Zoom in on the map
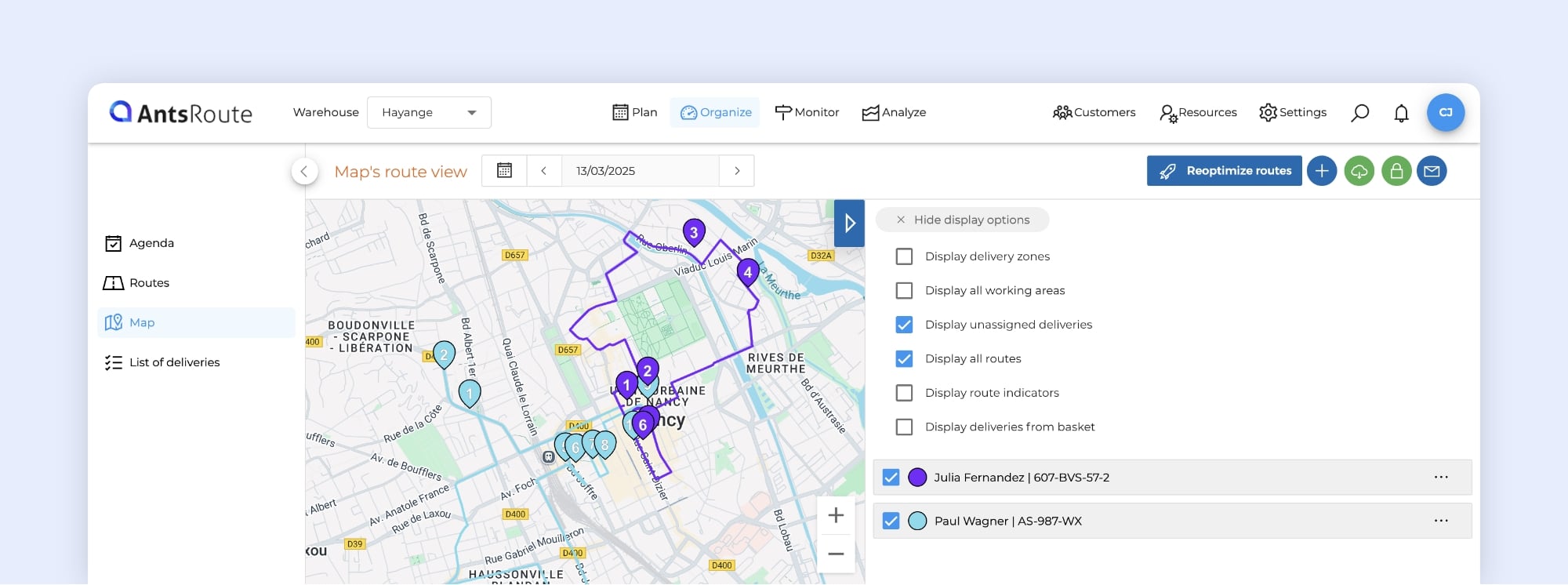The height and width of the screenshot is (585, 1568). pyautogui.click(x=836, y=515)
